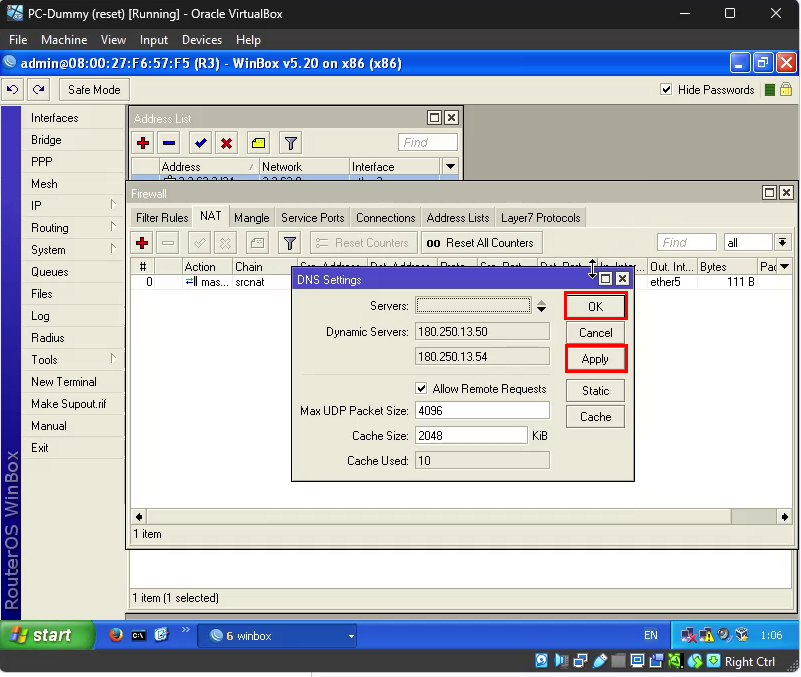Switch to the Address Lists tab
The height and width of the screenshot is (677, 801).
458,218
